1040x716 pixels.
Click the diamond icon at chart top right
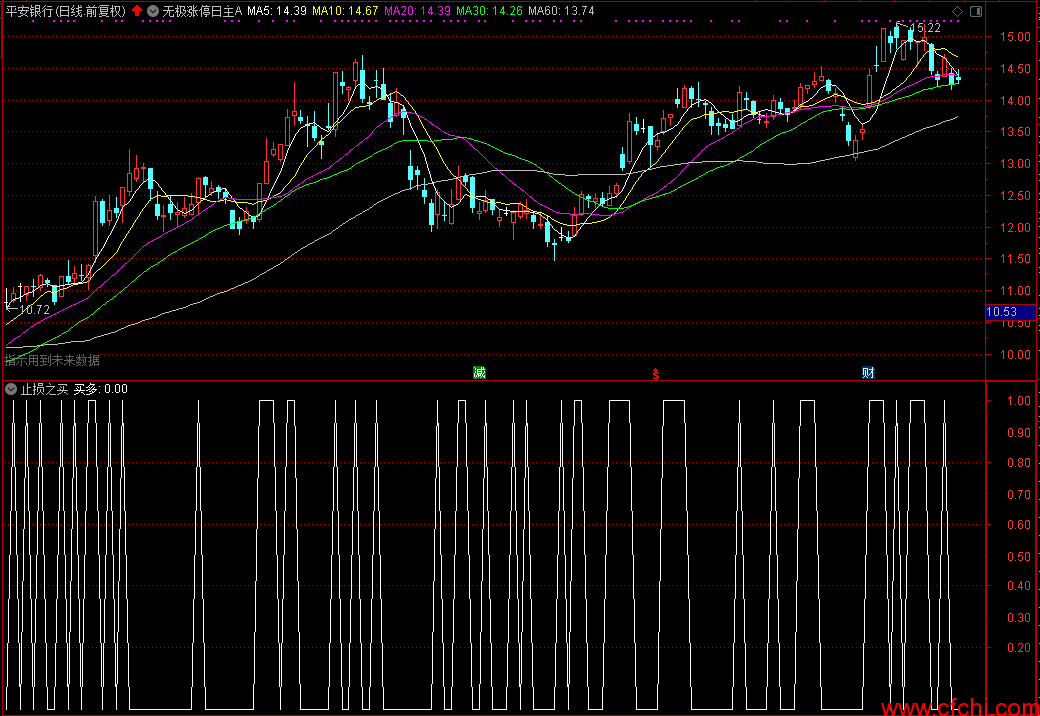(957, 11)
